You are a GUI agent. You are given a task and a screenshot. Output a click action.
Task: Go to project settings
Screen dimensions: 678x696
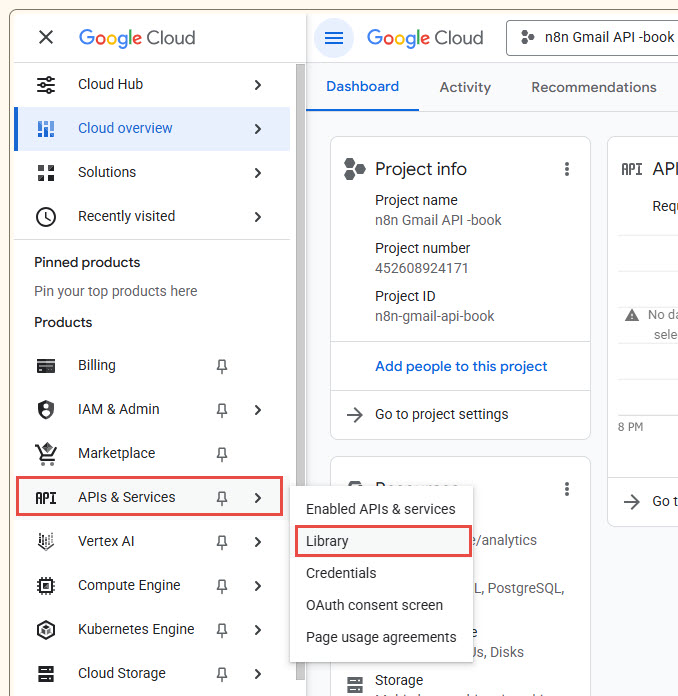[x=441, y=414]
